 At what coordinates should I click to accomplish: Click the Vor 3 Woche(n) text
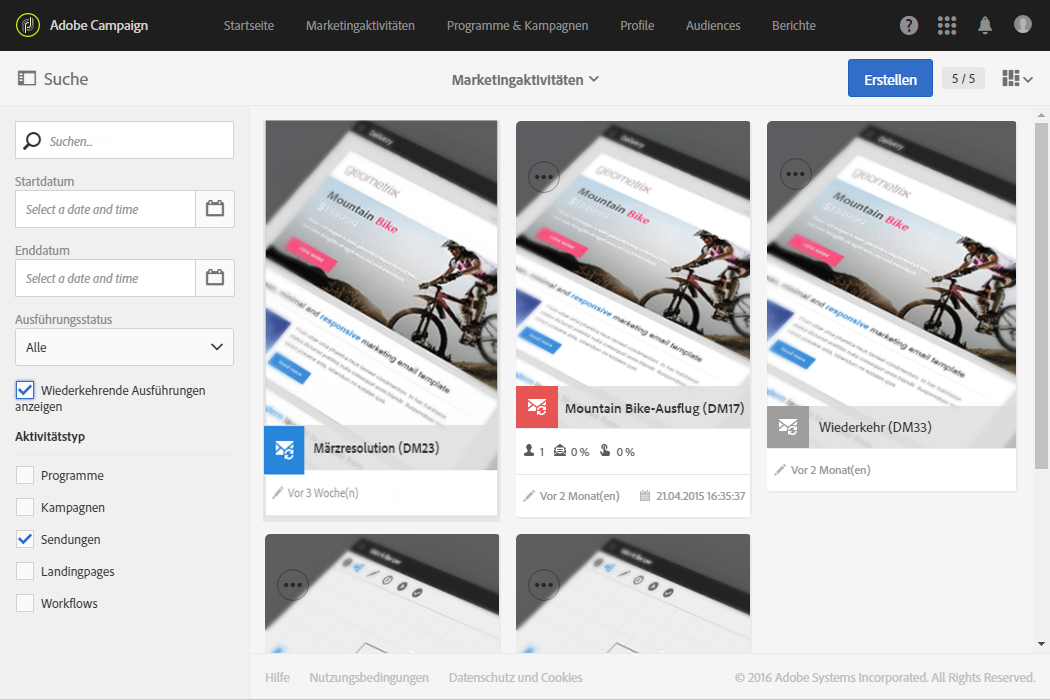pyautogui.click(x=323, y=493)
